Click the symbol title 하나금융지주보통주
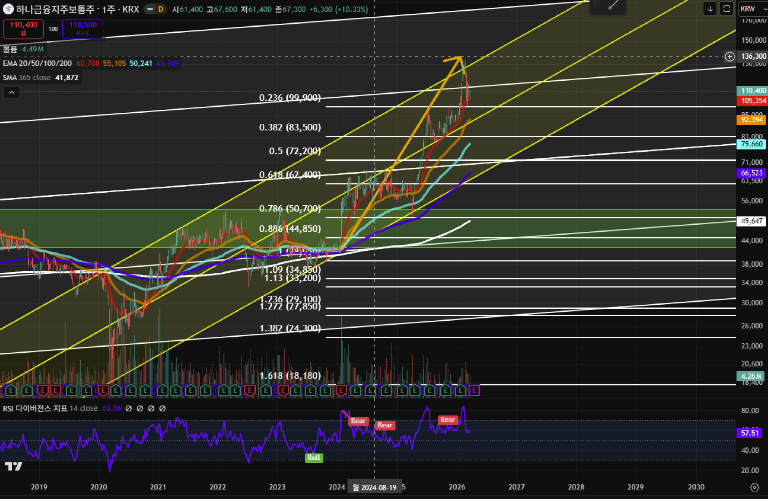 [x=54, y=9]
